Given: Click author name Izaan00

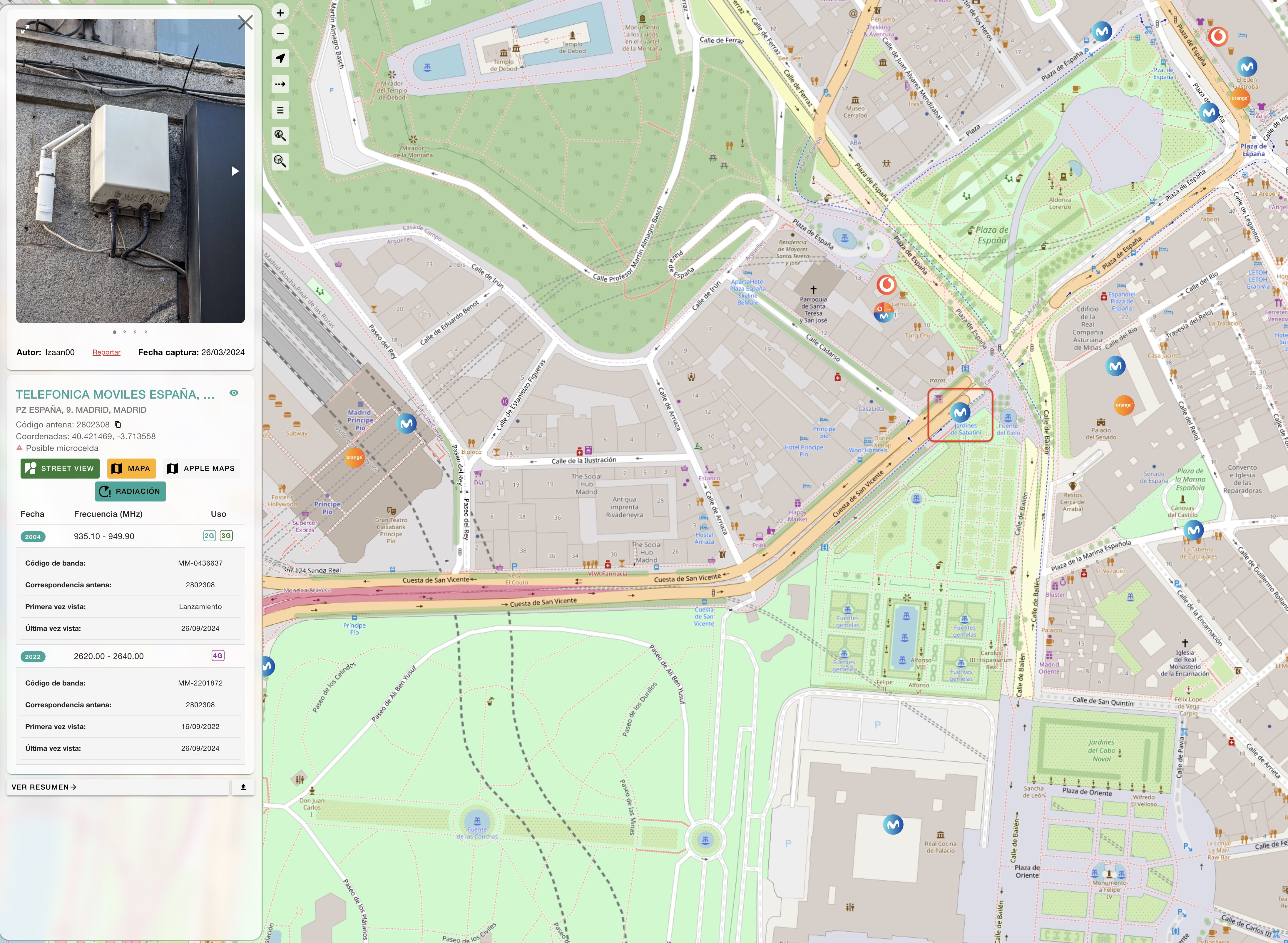Looking at the screenshot, I should coord(60,352).
